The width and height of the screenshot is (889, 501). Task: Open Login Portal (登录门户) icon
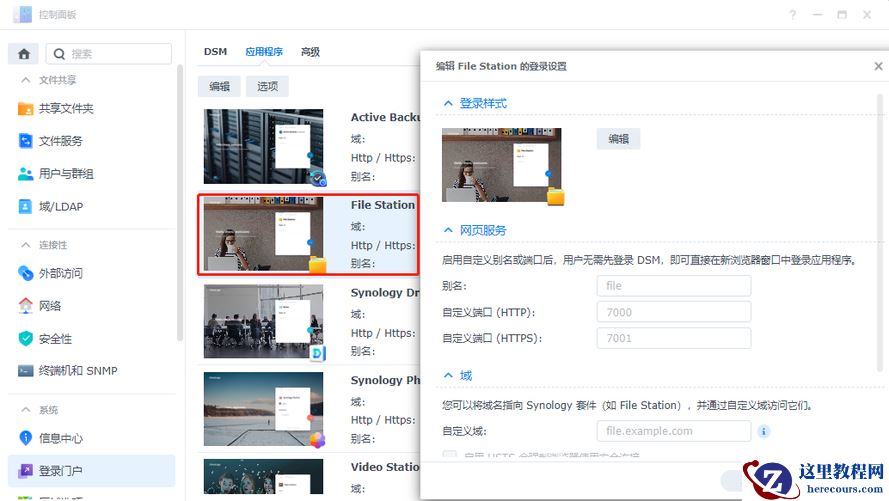click(26, 470)
